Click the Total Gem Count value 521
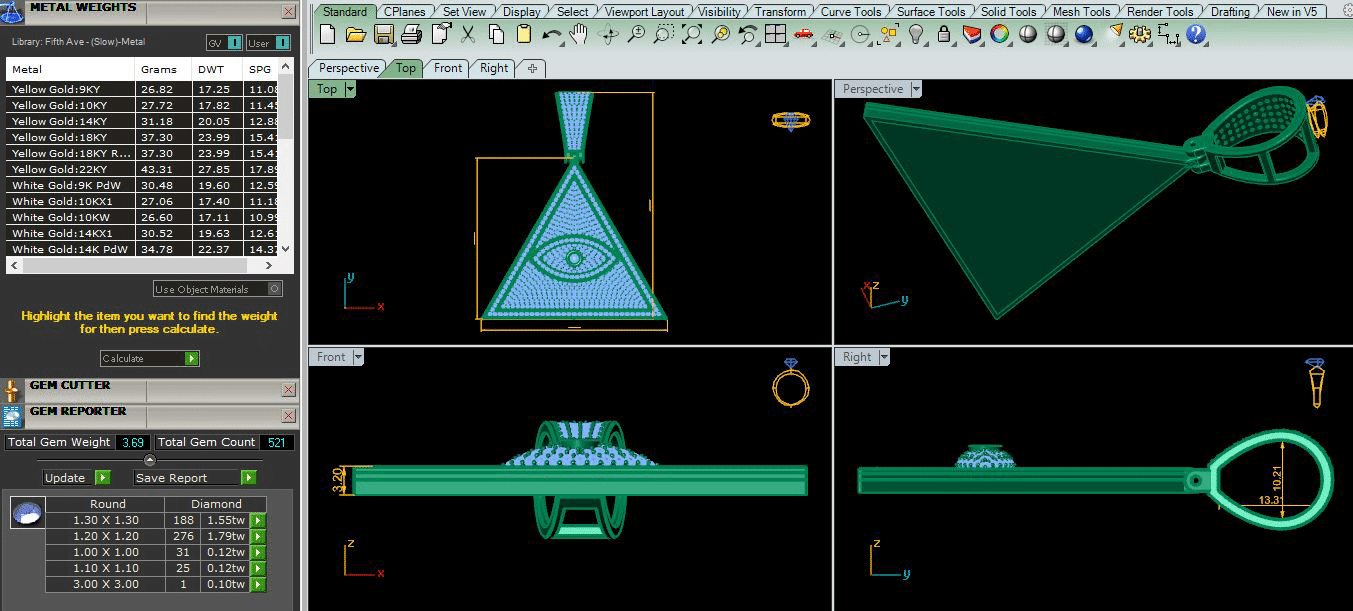1353x611 pixels. [x=277, y=442]
